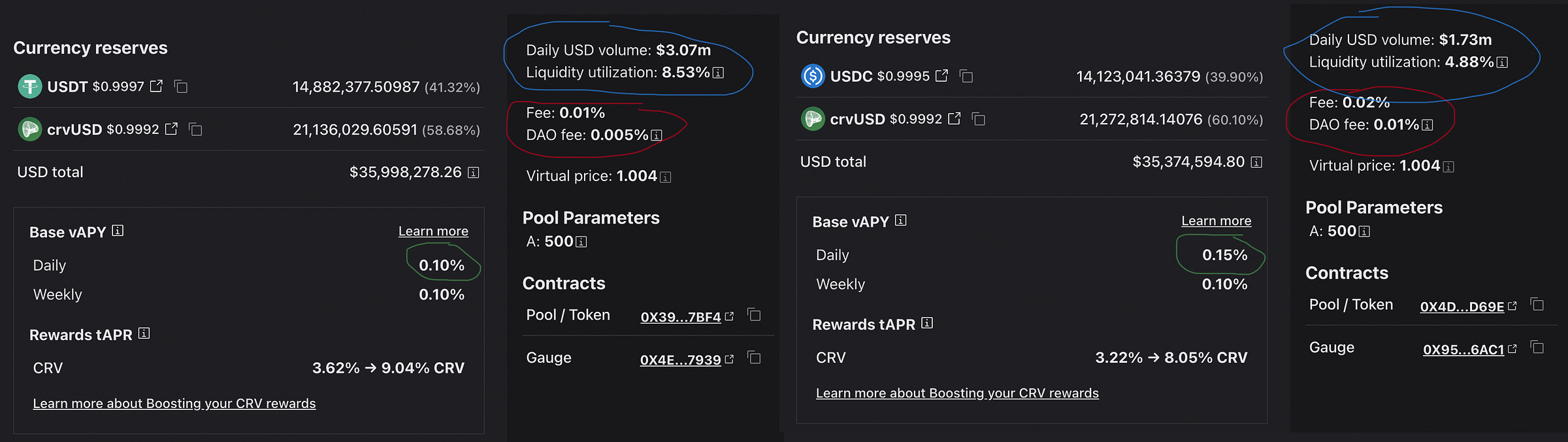The height and width of the screenshot is (442, 1568).
Task: Select the USDT reserve amount 14,882,377.50987
Action: point(356,87)
